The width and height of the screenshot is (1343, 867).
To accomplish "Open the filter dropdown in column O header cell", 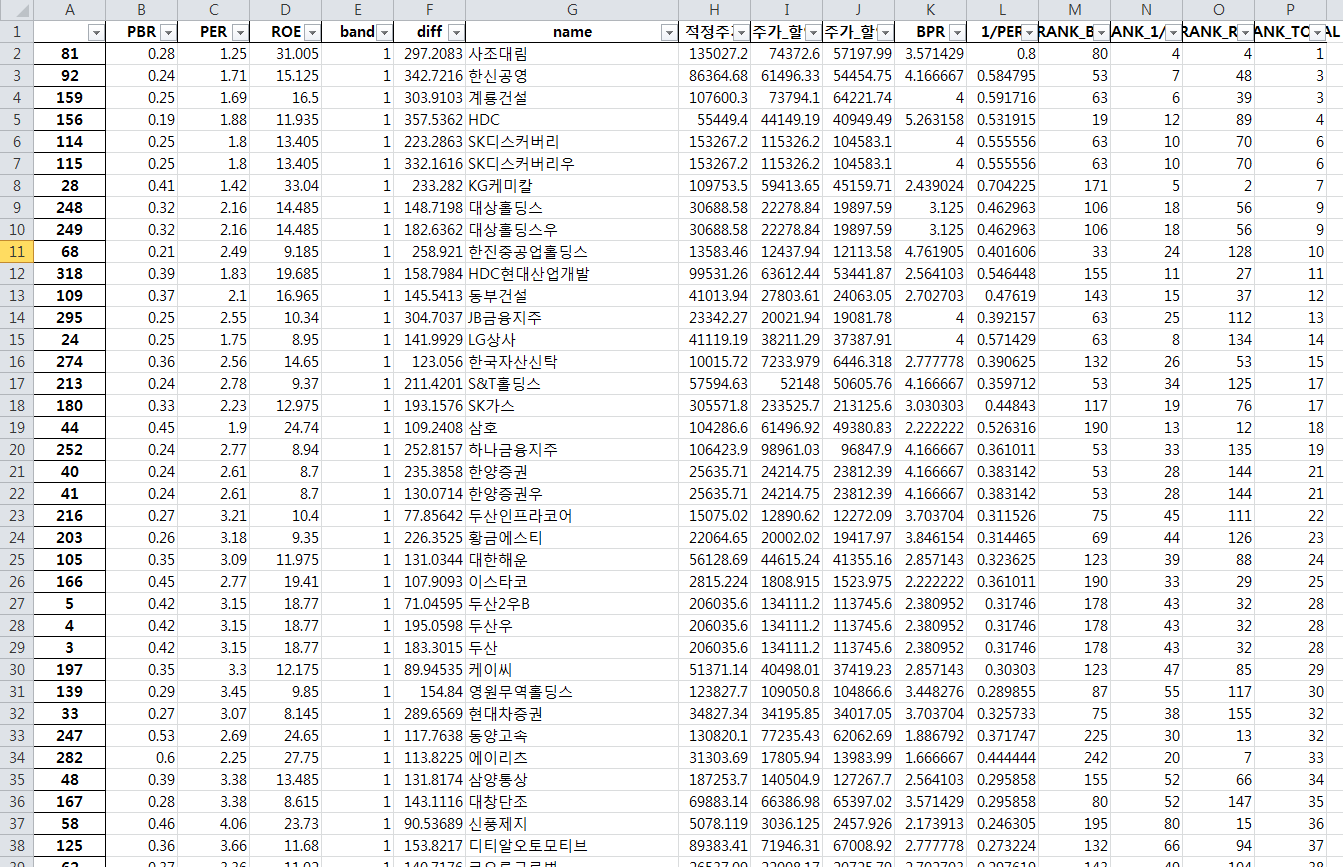I will [x=1245, y=32].
